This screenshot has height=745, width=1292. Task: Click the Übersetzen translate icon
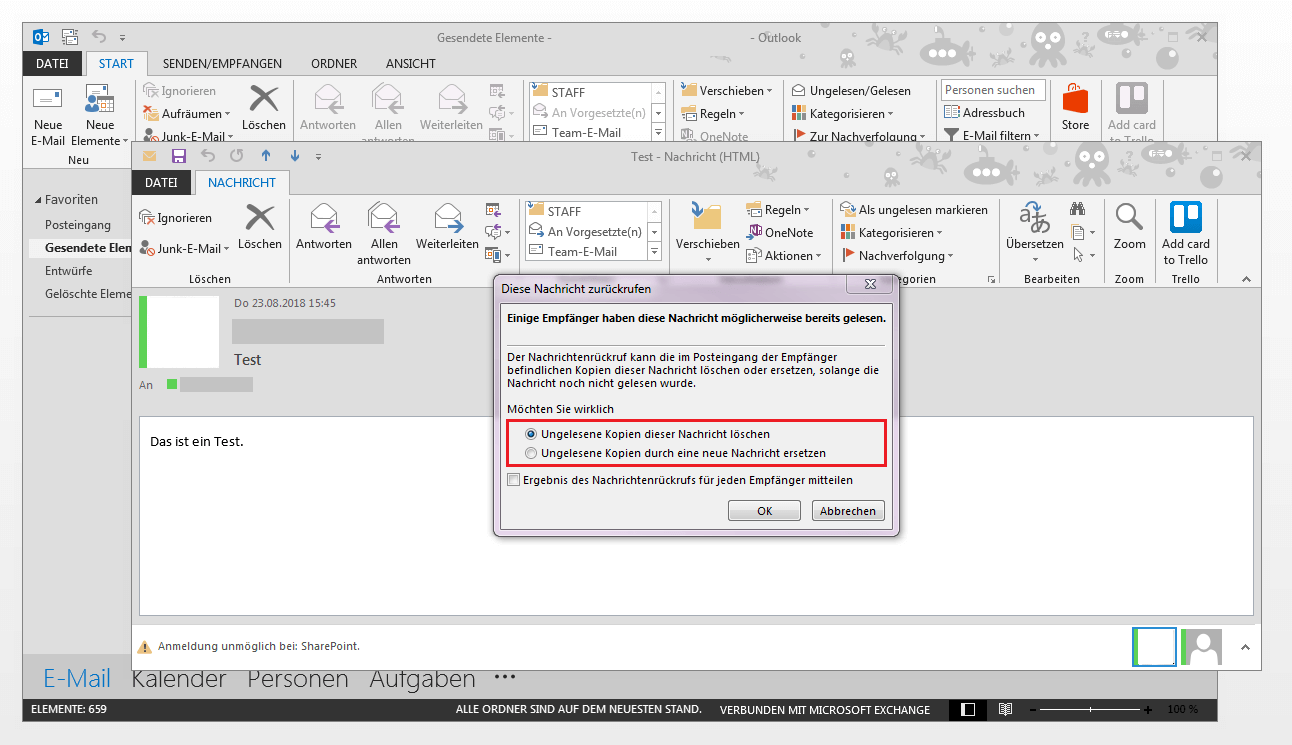[x=1034, y=217]
